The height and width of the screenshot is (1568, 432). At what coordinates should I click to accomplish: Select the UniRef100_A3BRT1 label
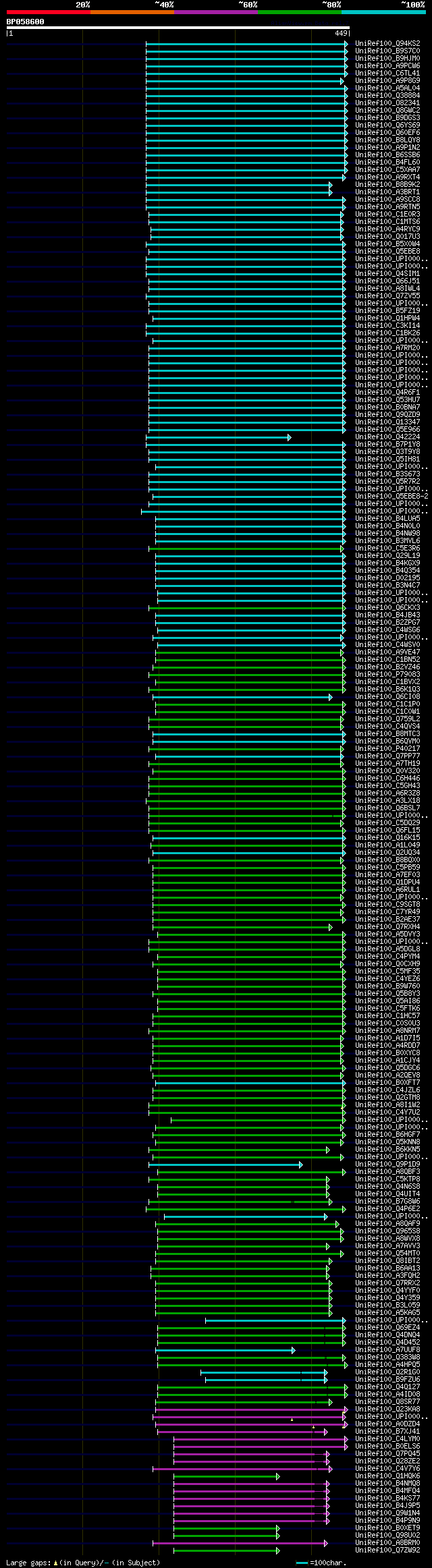(x=387, y=192)
